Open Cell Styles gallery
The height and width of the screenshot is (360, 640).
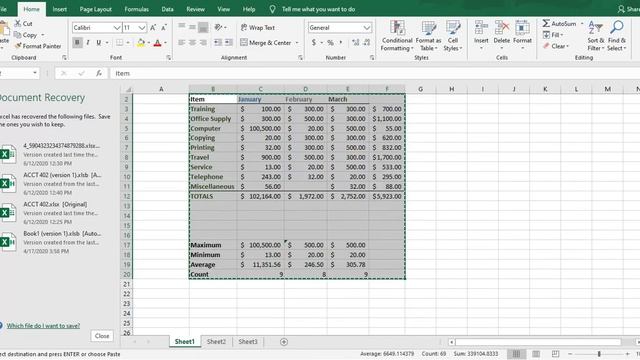pos(453,36)
